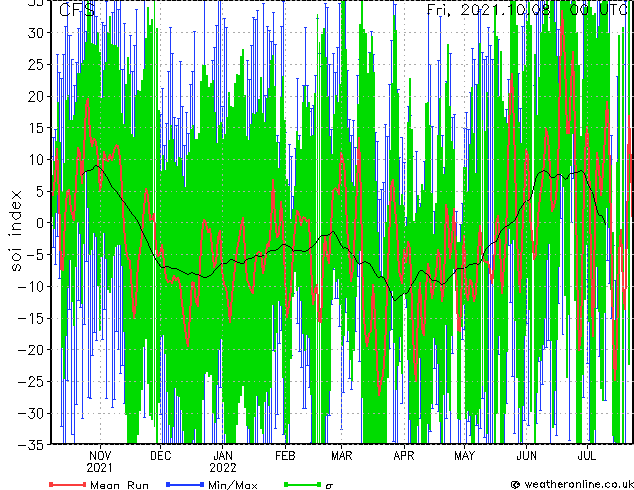Click the year label 2022
The width and height of the screenshot is (634, 490).
[222, 468]
